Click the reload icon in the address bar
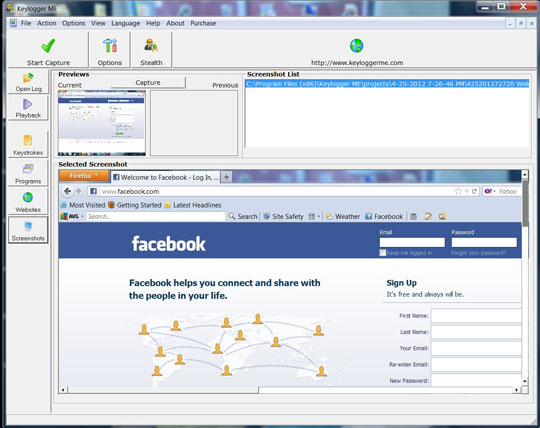The width and height of the screenshot is (540, 428). (474, 191)
